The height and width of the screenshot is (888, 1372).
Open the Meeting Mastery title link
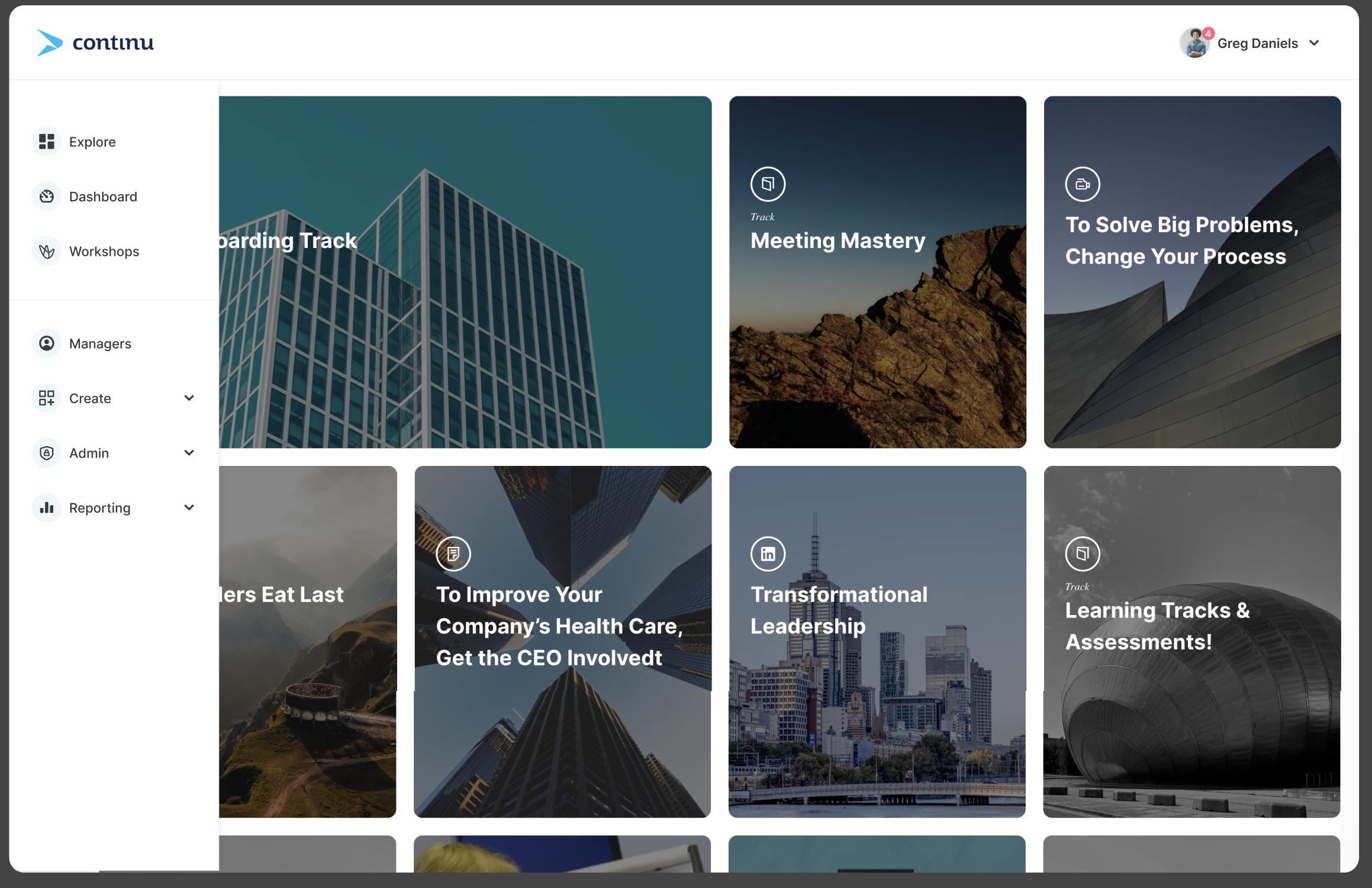tap(838, 241)
